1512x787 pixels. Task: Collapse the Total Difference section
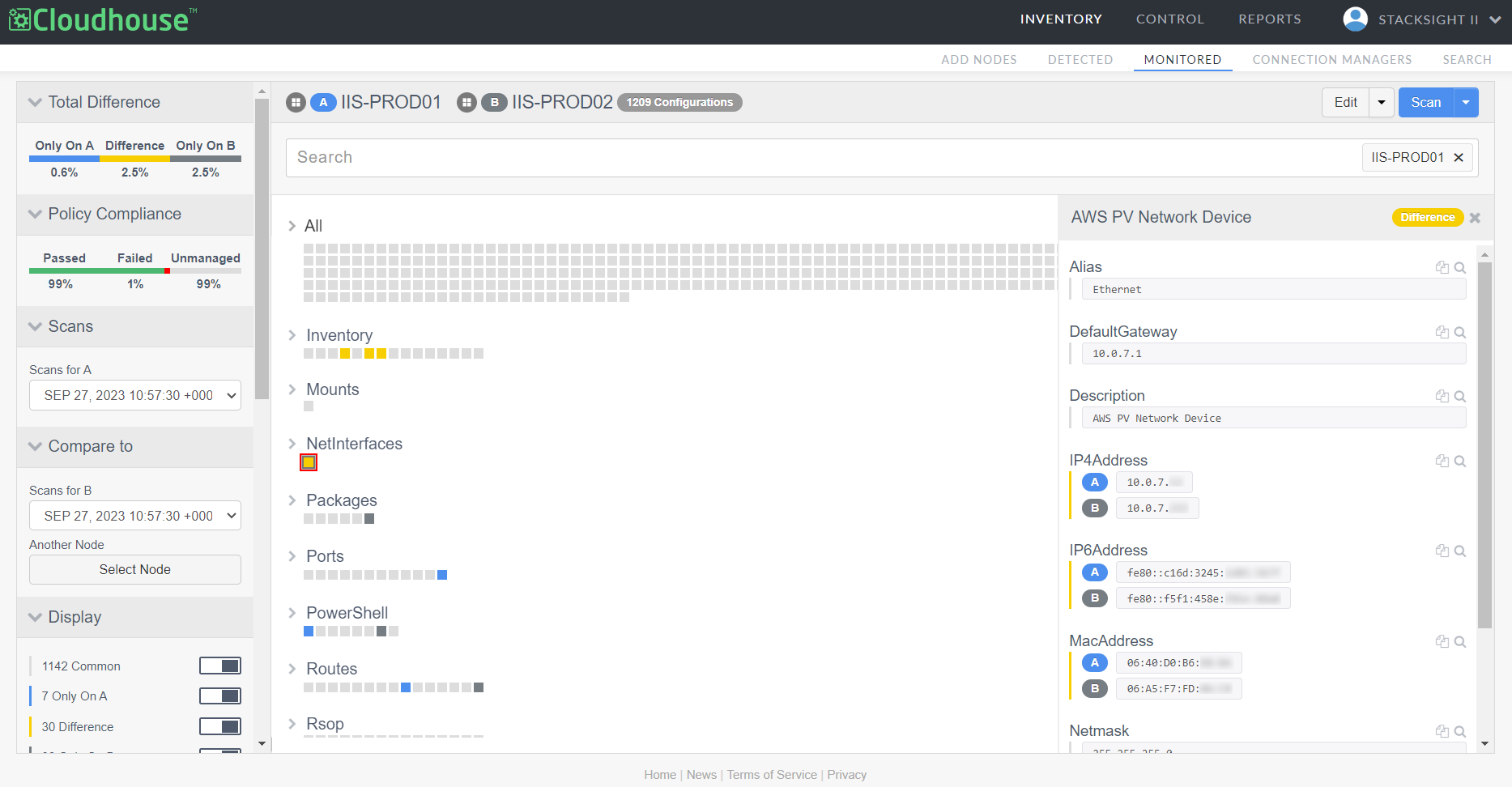(x=35, y=102)
